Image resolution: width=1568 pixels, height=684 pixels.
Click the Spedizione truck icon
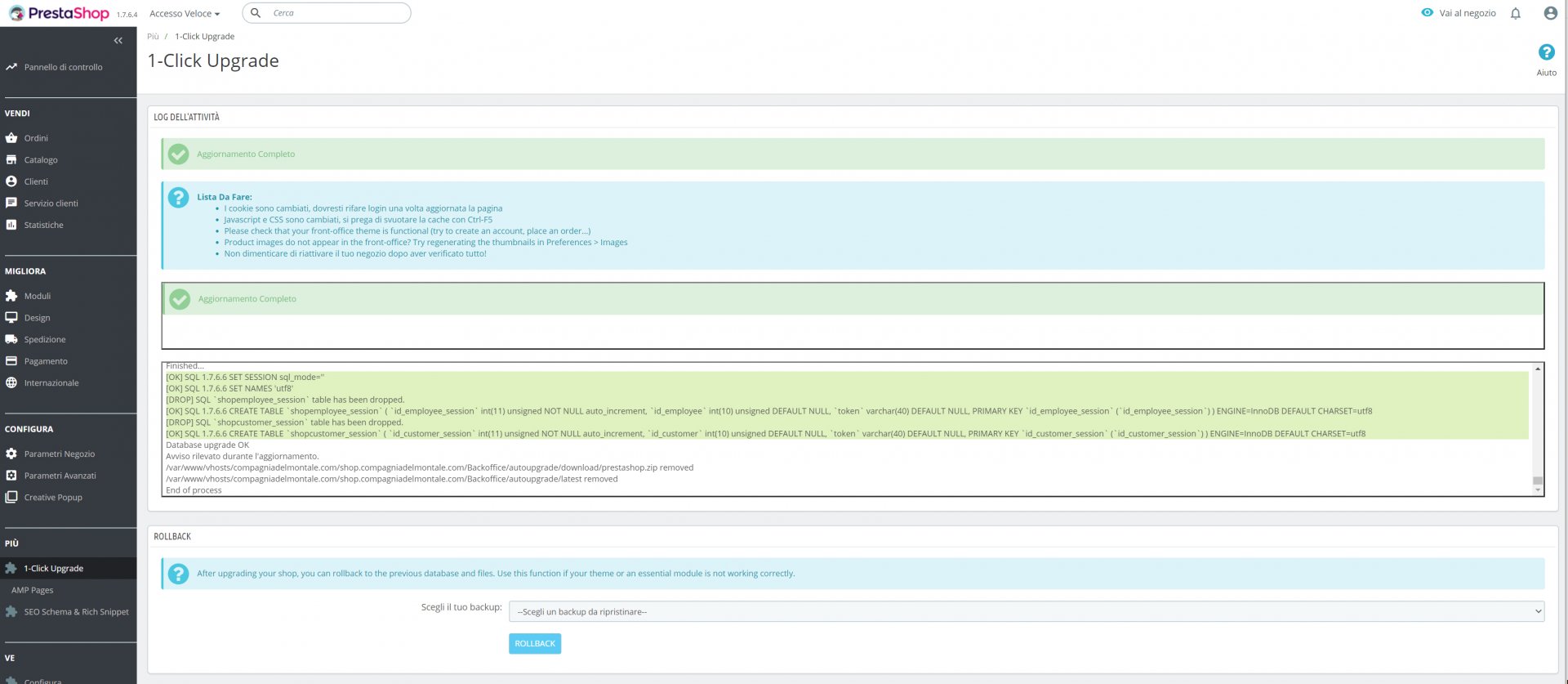pos(11,339)
